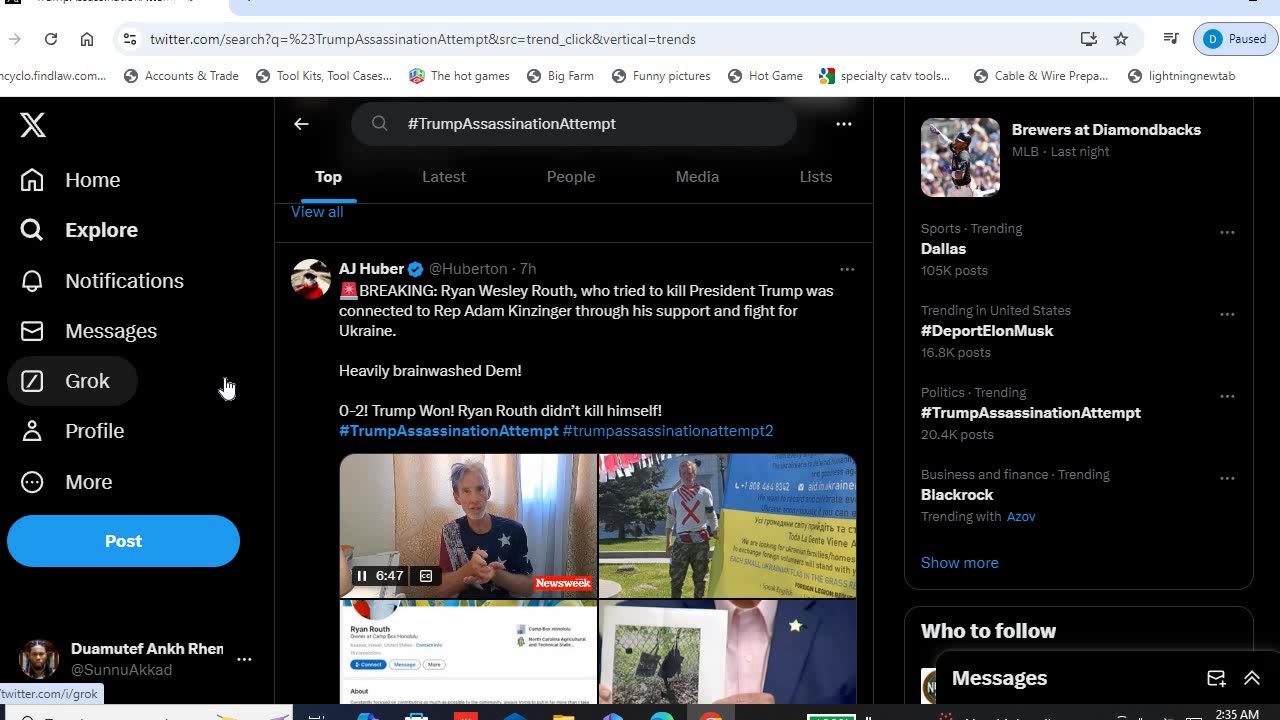Switch to the Top tab

click(x=328, y=177)
